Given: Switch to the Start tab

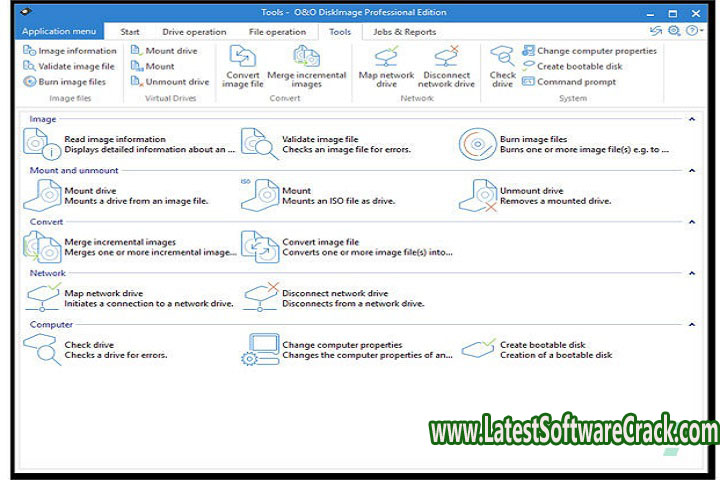Looking at the screenshot, I should pyautogui.click(x=130, y=32).
